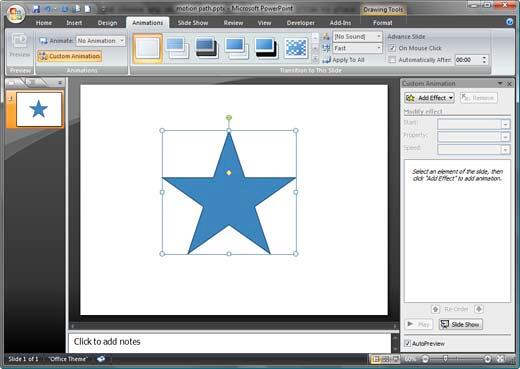
Task: Open the Review tab
Action: [233, 23]
